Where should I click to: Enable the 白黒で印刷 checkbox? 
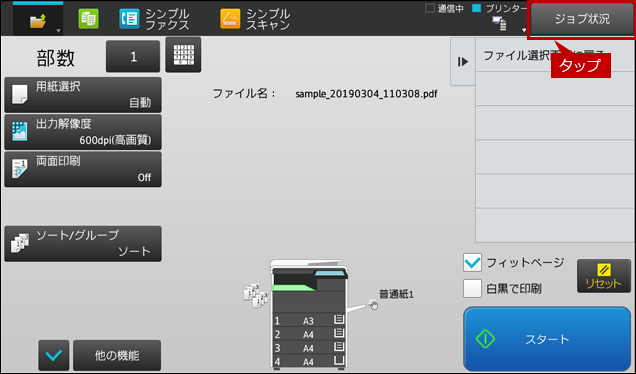pyautogui.click(x=472, y=288)
